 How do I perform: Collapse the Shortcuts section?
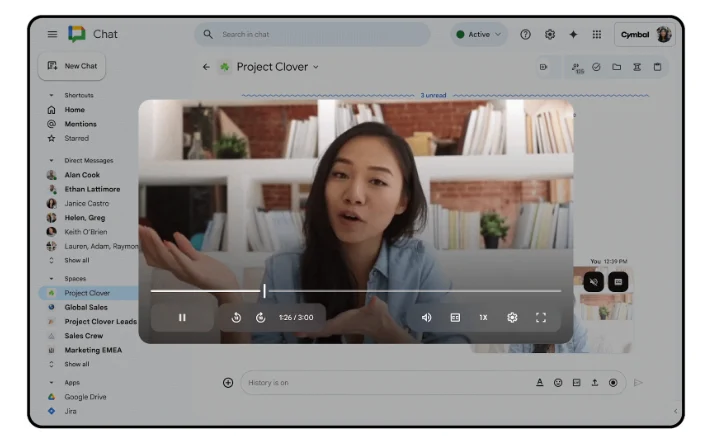51,95
